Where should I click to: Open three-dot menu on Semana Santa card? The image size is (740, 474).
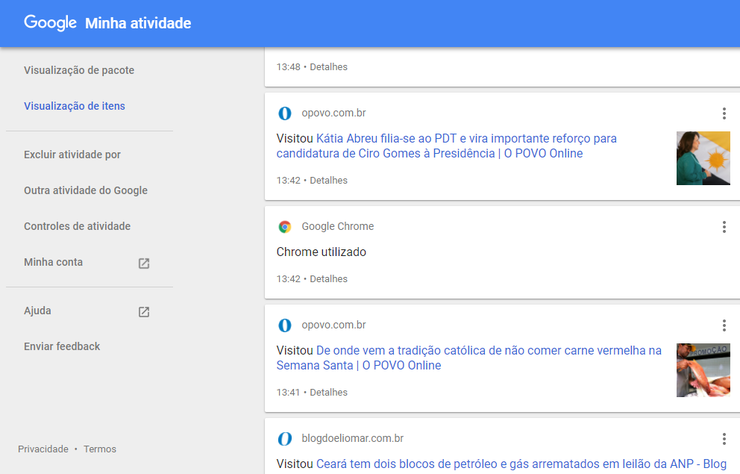click(x=724, y=326)
